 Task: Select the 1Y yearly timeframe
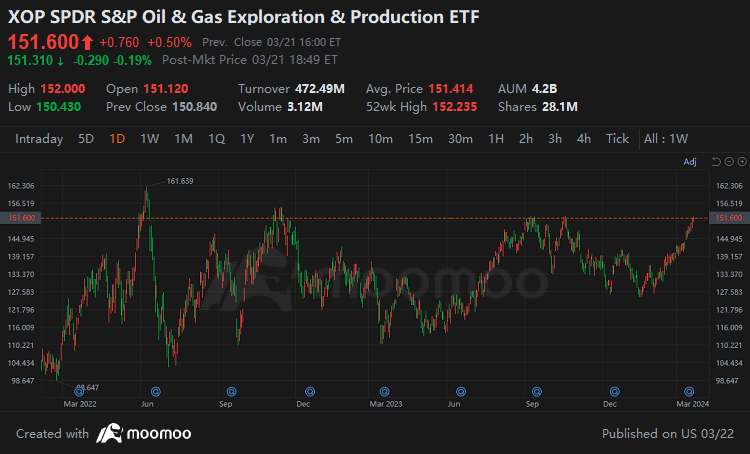click(x=247, y=139)
